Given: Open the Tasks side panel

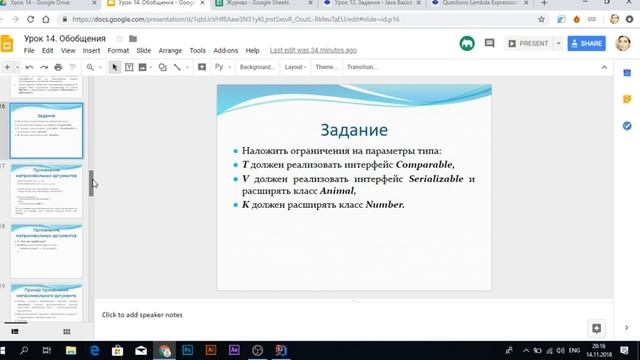Looking at the screenshot, I should (627, 126).
